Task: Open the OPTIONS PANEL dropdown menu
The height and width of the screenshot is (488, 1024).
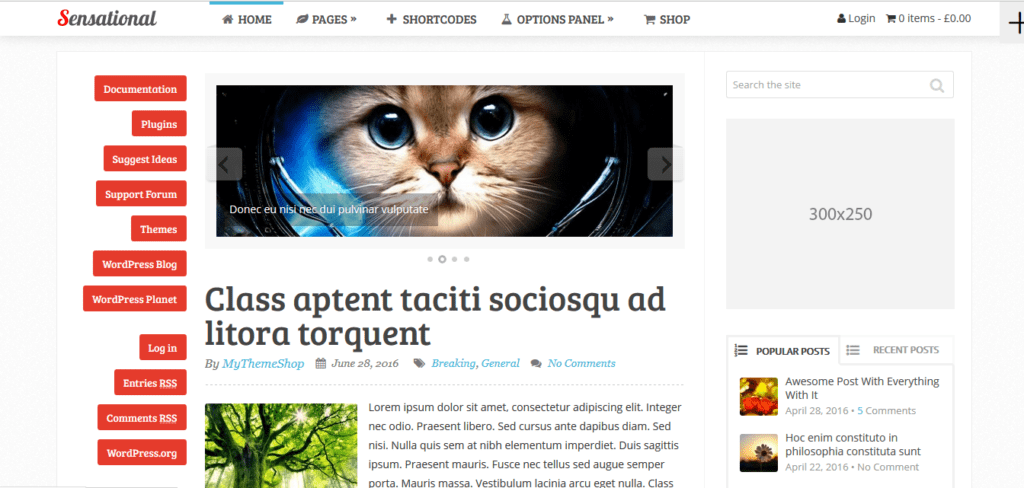Action: coord(558,20)
